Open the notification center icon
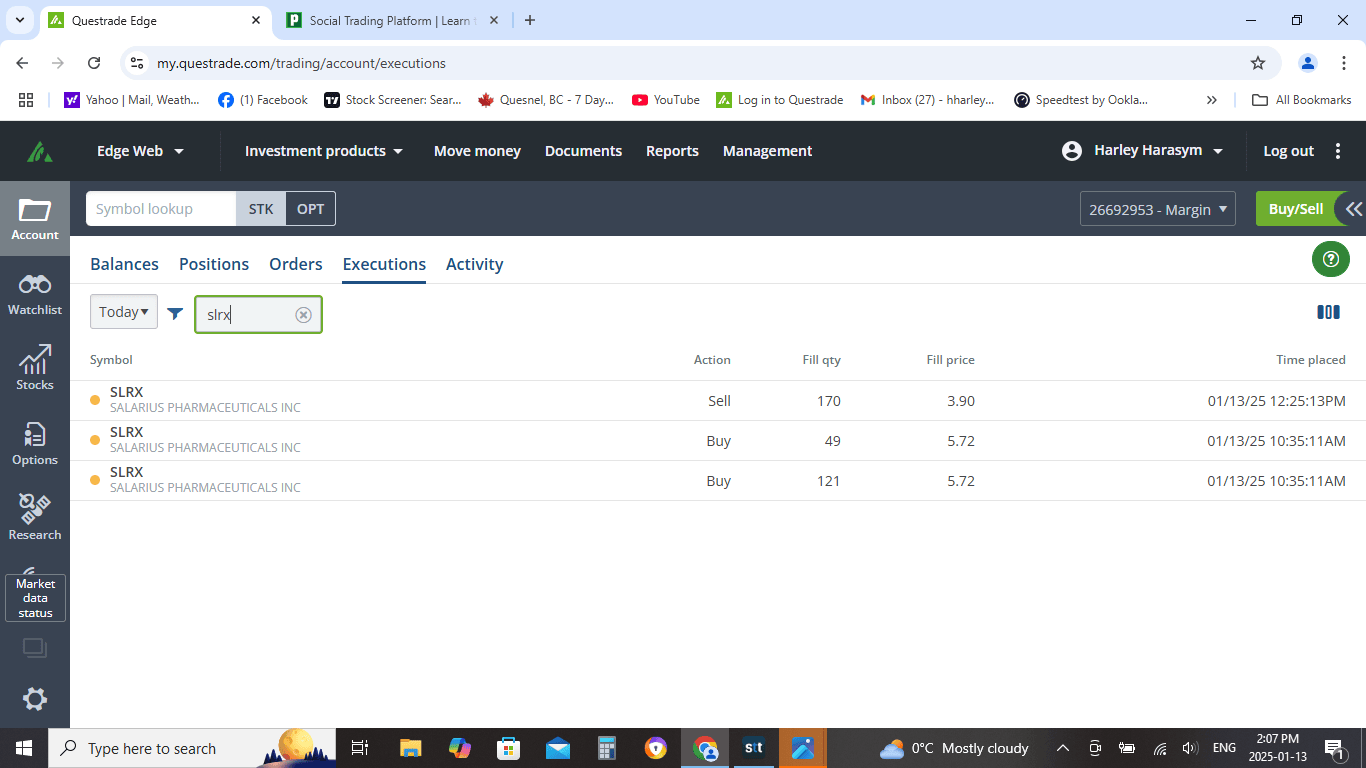Screen dimensions: 1366x768 tap(1334, 748)
